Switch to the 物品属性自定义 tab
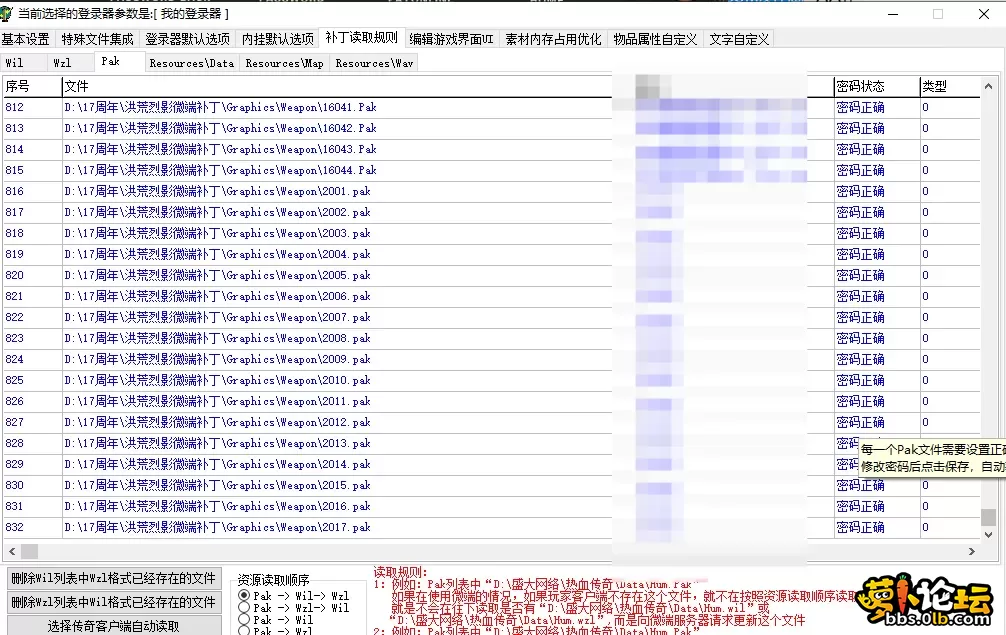 [x=655, y=39]
